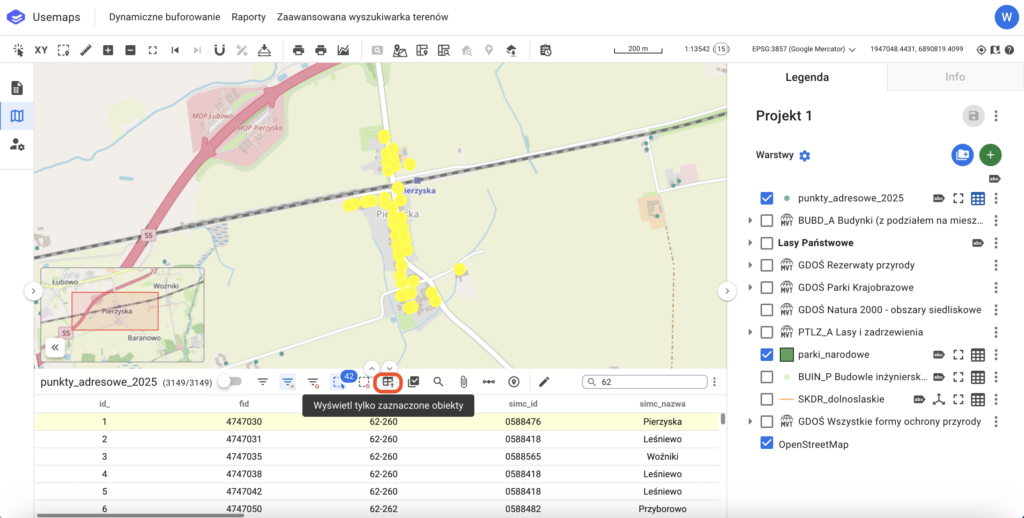This screenshot has height=518, width=1024.
Task: Open the Raporty menu
Action: (248, 17)
